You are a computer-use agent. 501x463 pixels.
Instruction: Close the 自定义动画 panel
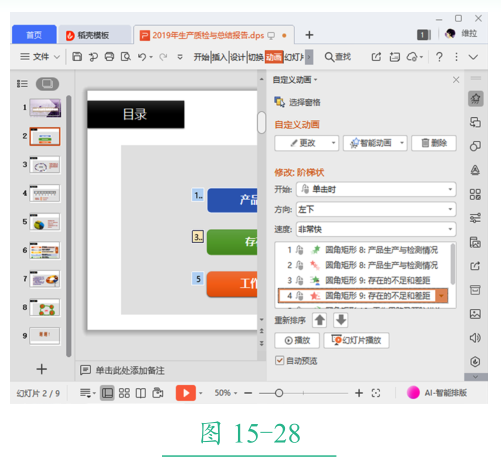[456, 80]
